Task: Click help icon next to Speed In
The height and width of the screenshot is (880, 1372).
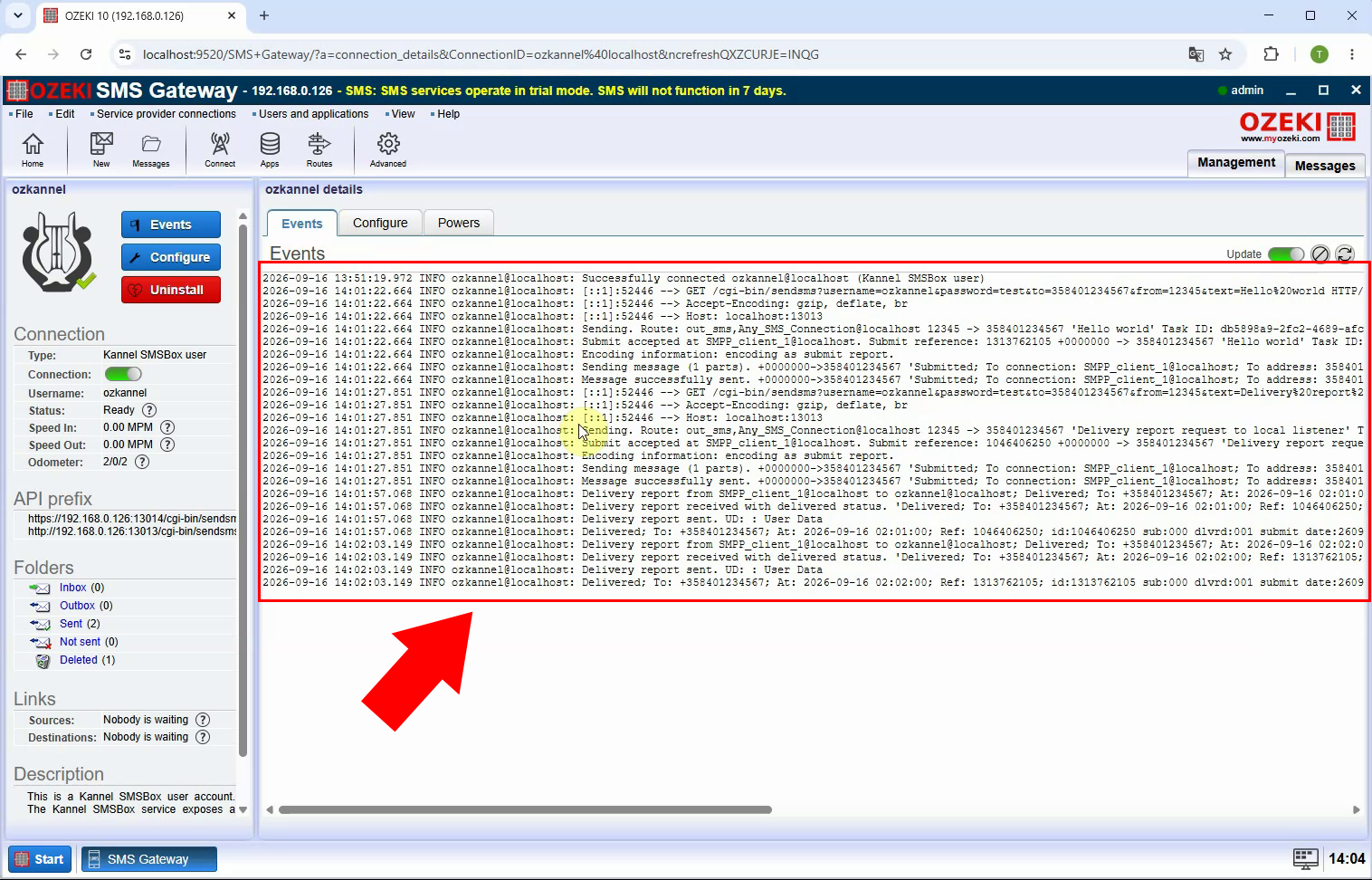Action: [x=167, y=427]
